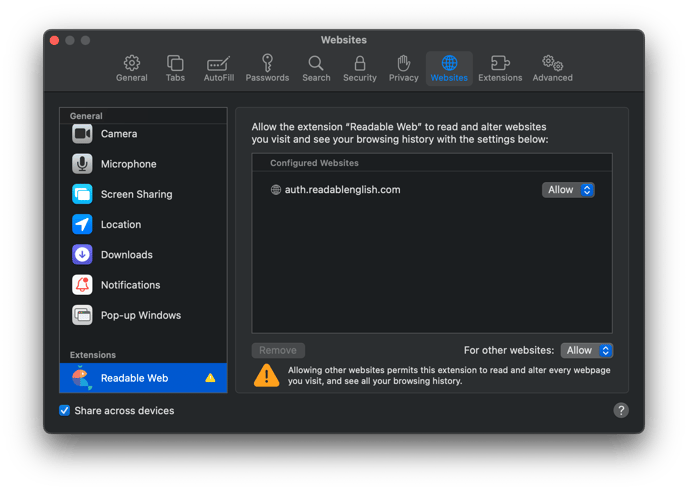Open the Allow dropdown for auth.readablenglish.com
The image size is (688, 491).
568,190
